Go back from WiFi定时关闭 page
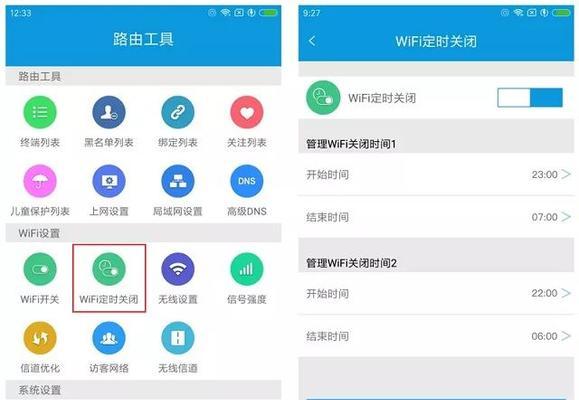The image size is (579, 400). coord(312,41)
